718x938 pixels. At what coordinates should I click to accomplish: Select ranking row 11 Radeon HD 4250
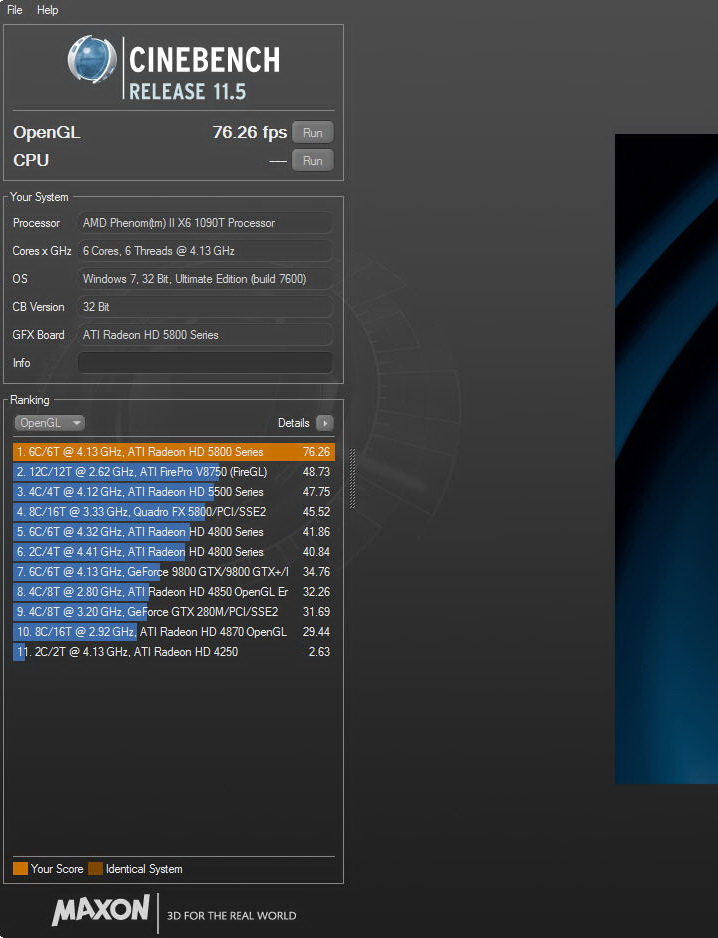[x=174, y=651]
